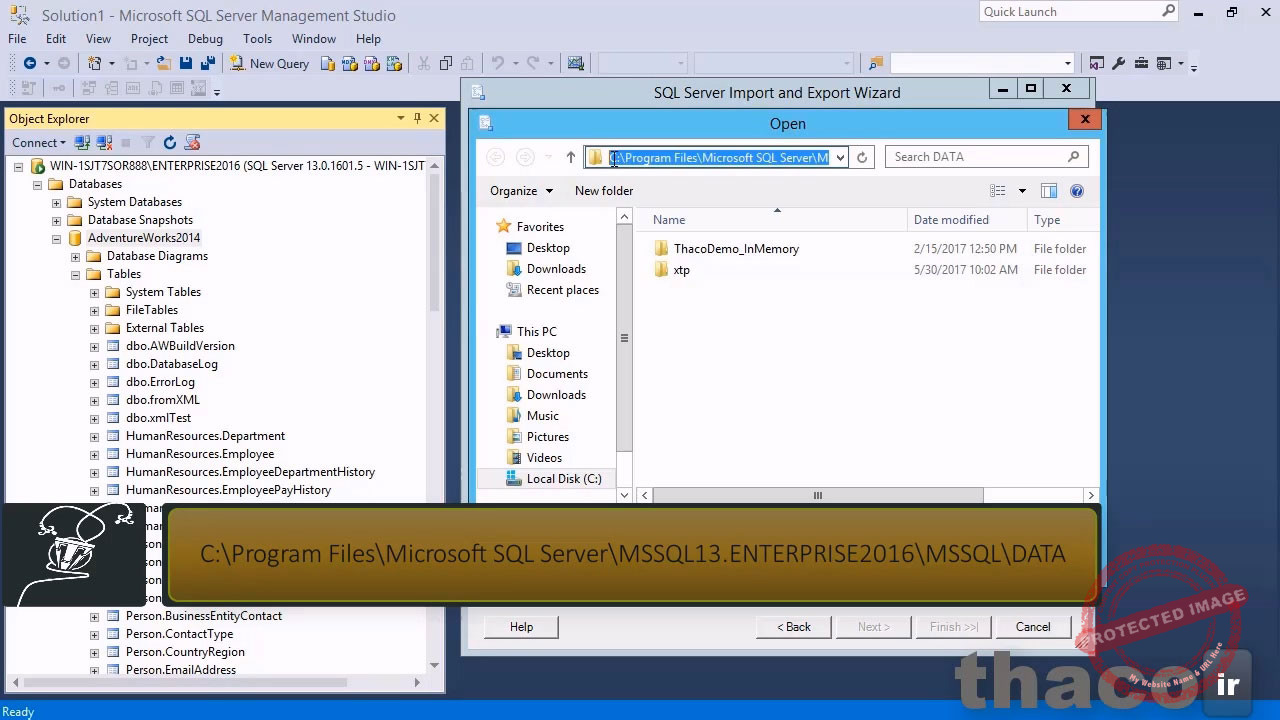Click the Save All disk icon
The height and width of the screenshot is (720, 1280).
[207, 64]
